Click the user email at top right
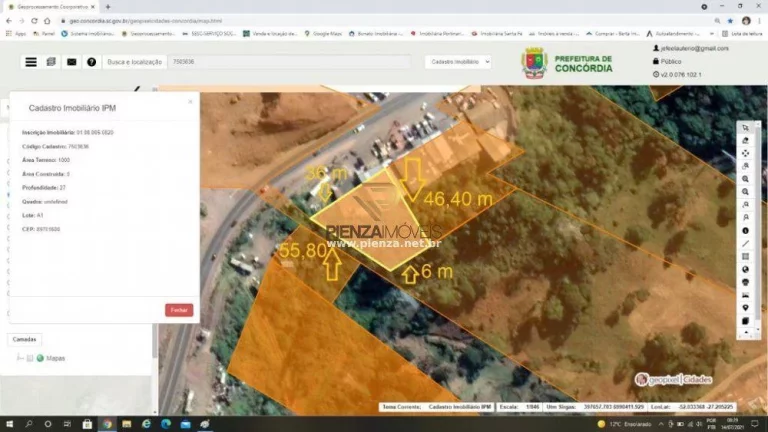 pyautogui.click(x=694, y=48)
